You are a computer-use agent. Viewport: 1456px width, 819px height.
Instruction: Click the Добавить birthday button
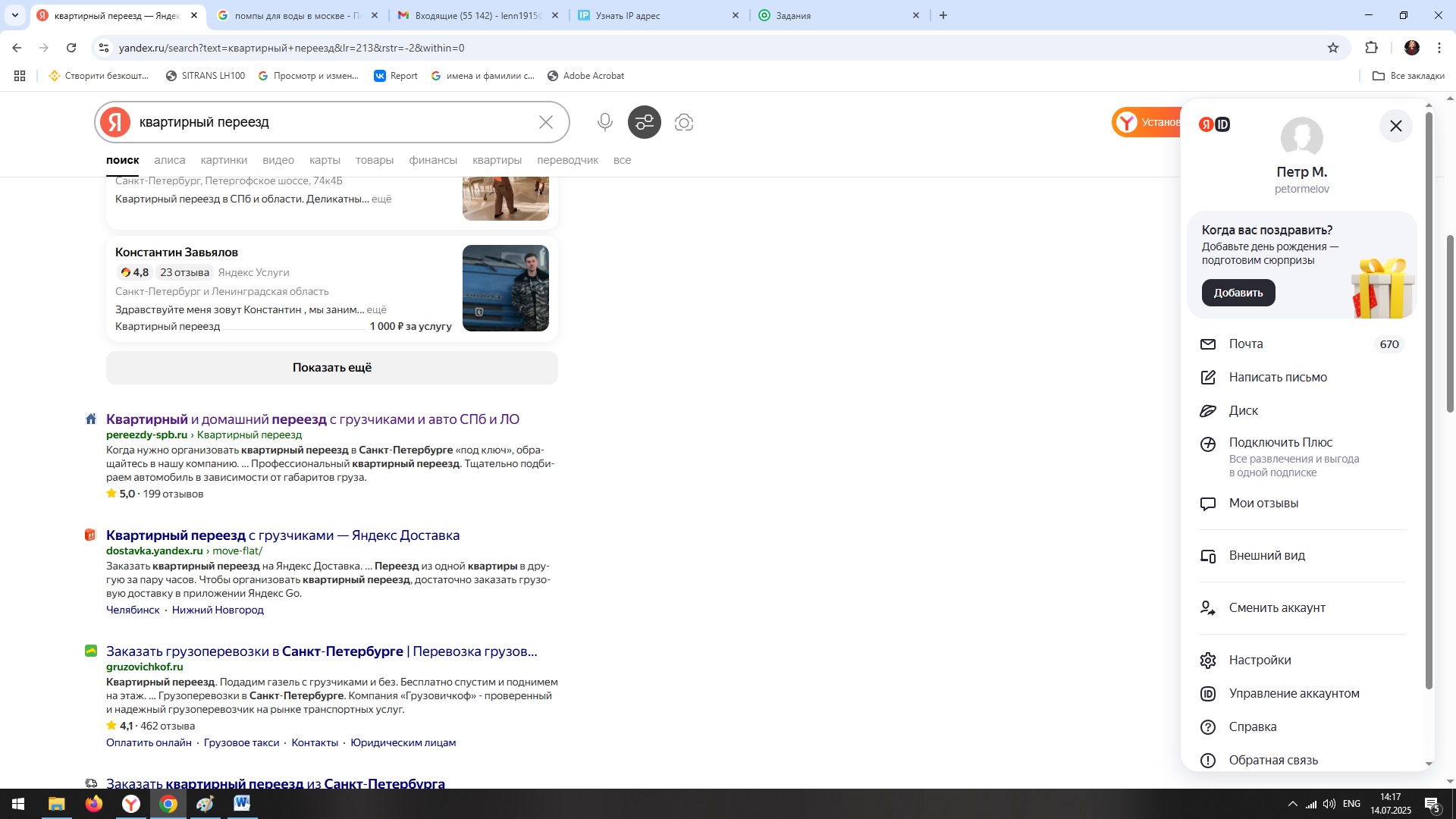(x=1238, y=293)
